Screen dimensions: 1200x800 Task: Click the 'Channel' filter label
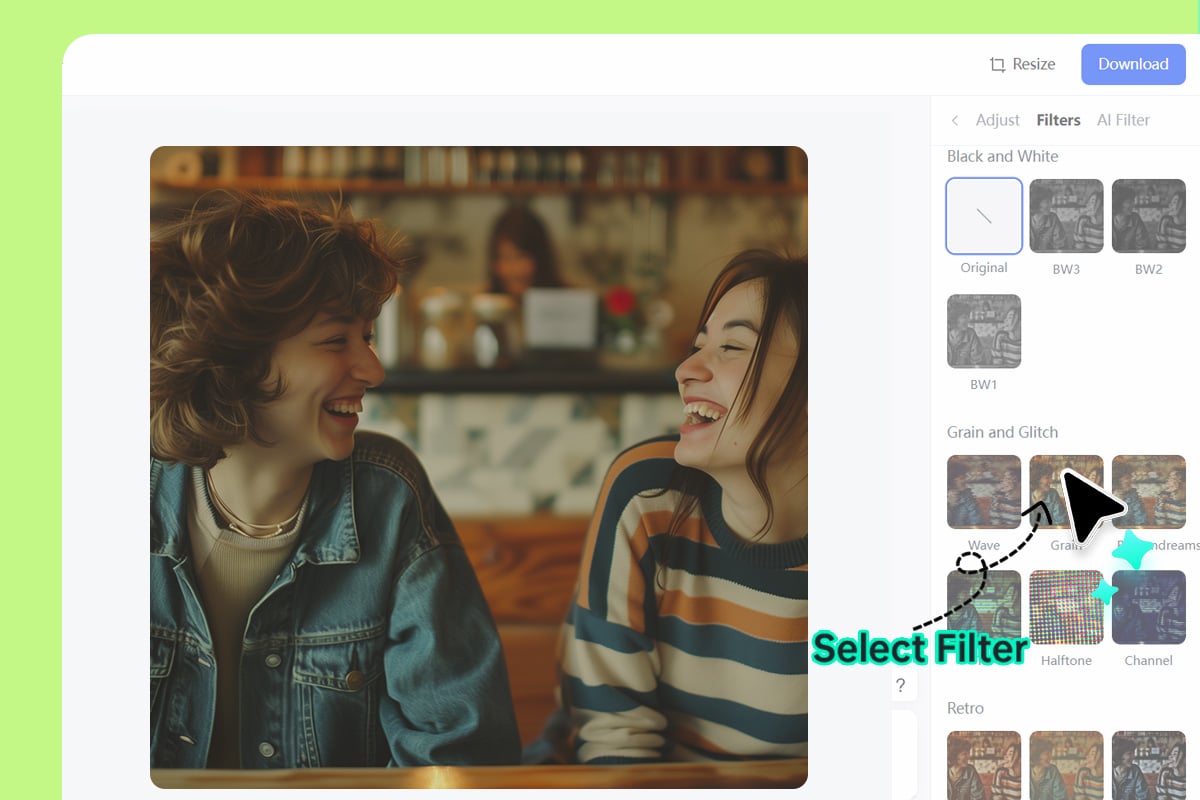tap(1148, 660)
